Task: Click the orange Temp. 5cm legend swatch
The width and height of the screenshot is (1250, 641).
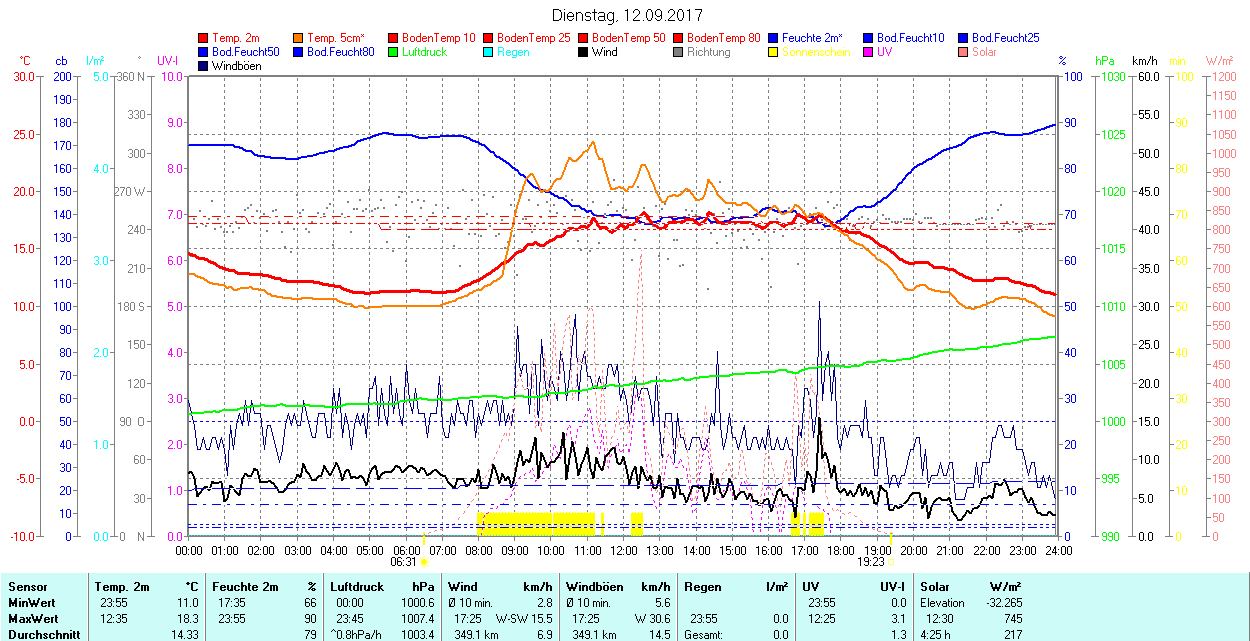Action: [x=299, y=38]
